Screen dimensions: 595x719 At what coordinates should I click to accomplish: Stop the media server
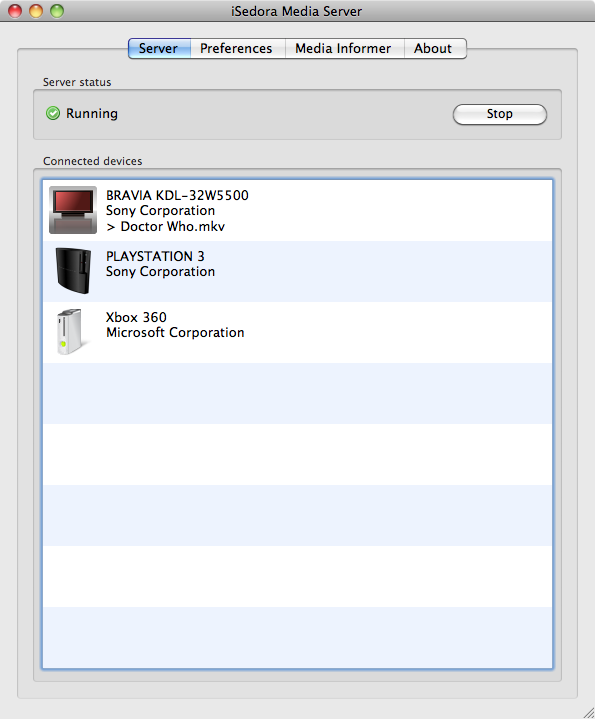500,114
